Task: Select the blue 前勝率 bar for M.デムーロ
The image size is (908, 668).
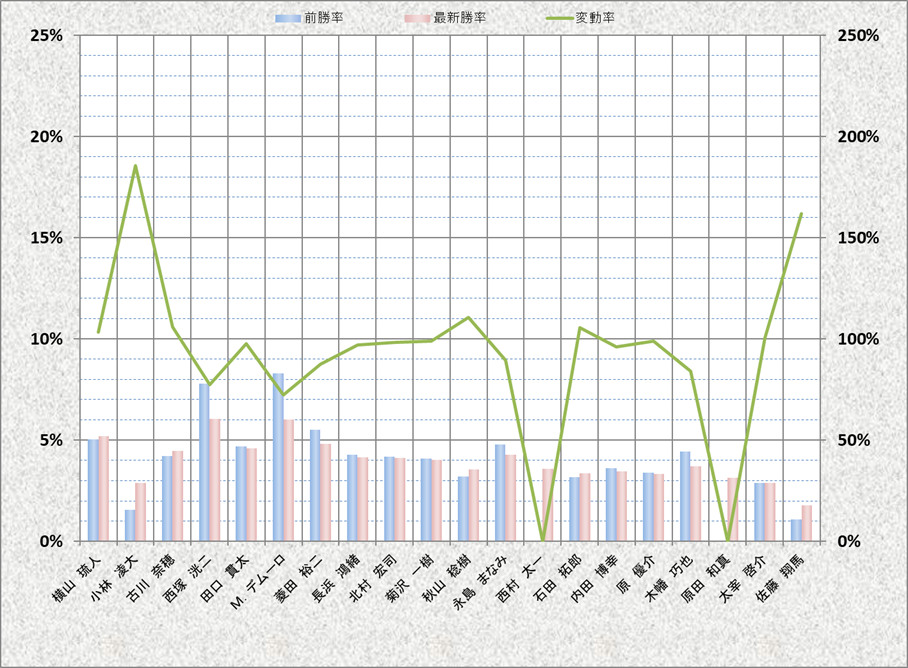Action: 278,457
